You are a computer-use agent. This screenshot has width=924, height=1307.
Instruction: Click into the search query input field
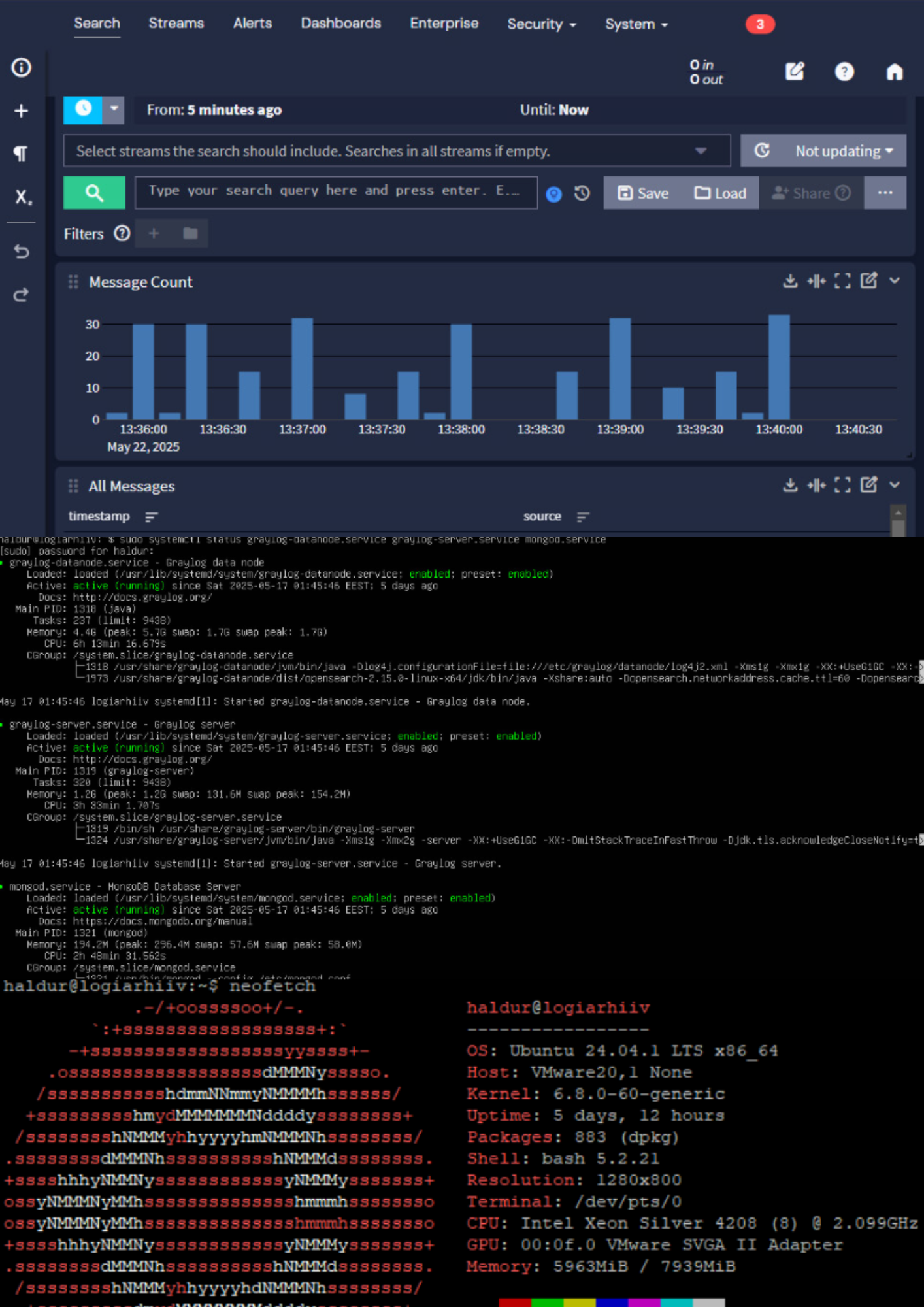335,191
